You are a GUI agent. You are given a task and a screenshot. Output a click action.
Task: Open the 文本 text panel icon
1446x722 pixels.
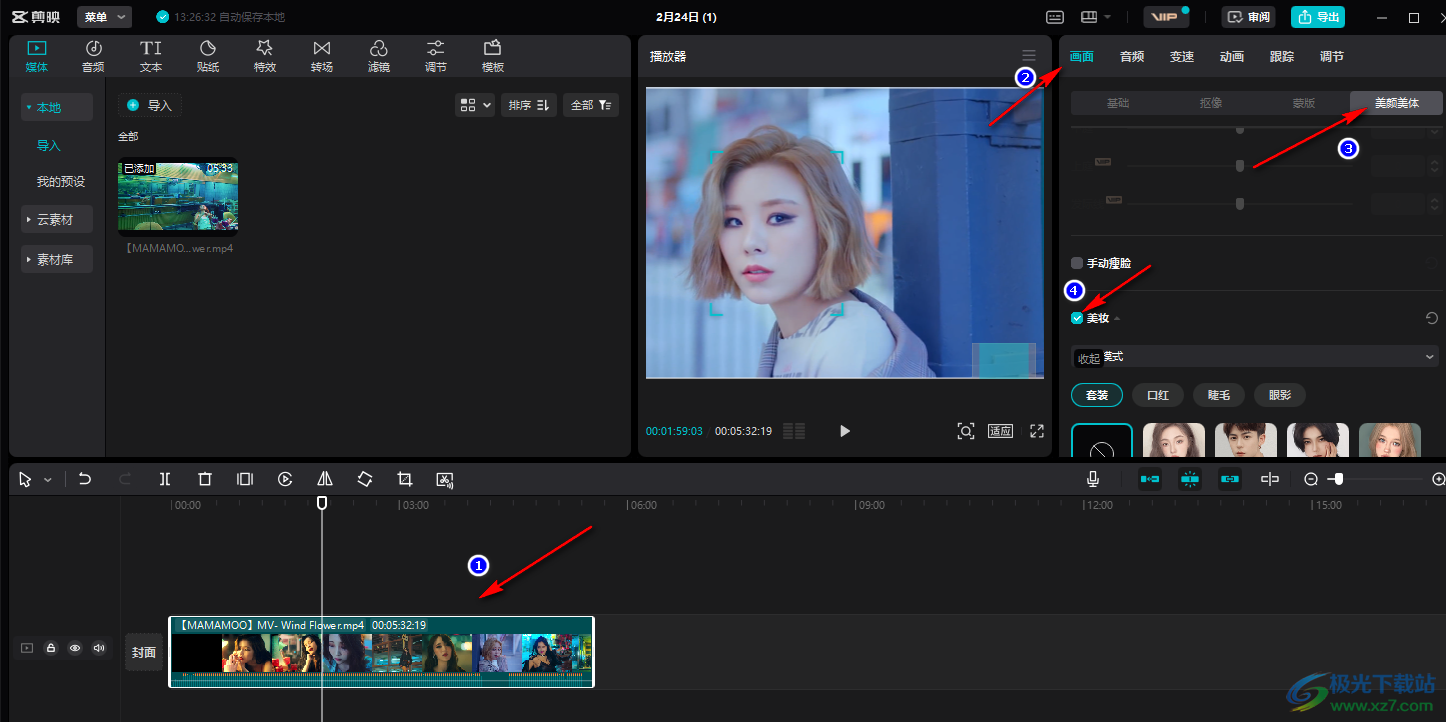[x=151, y=56]
